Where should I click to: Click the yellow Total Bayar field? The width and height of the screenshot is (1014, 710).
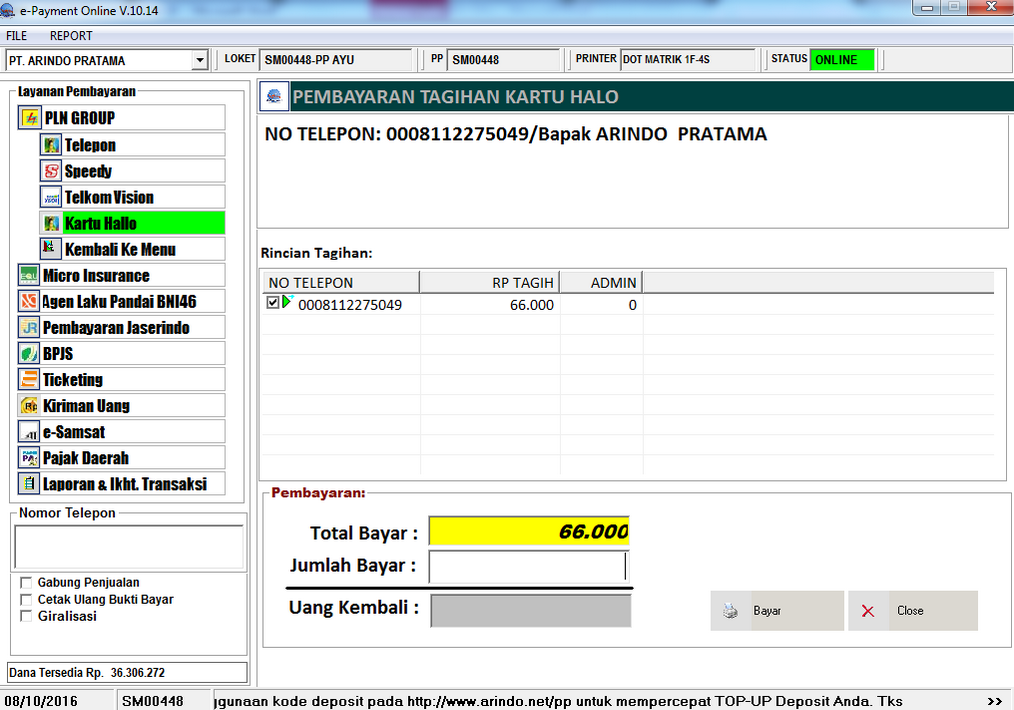(529, 532)
